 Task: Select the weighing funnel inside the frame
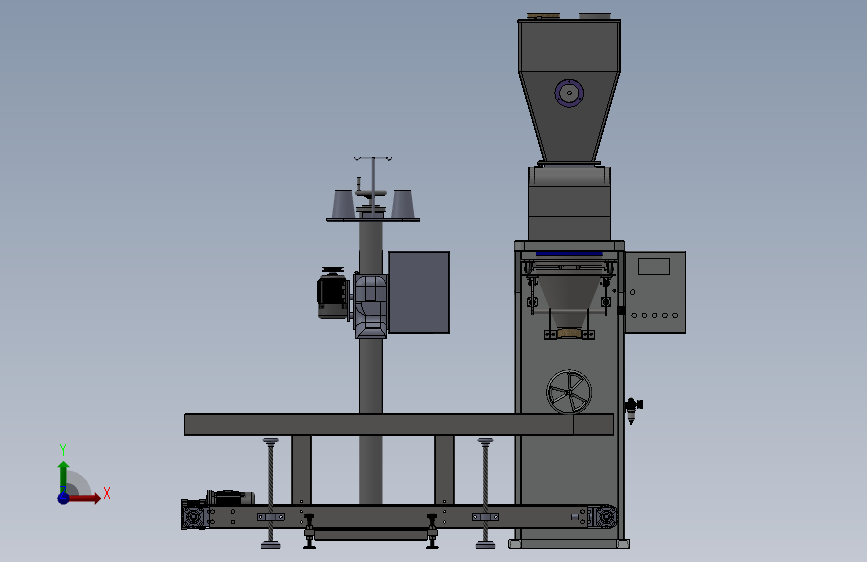[x=569, y=301]
